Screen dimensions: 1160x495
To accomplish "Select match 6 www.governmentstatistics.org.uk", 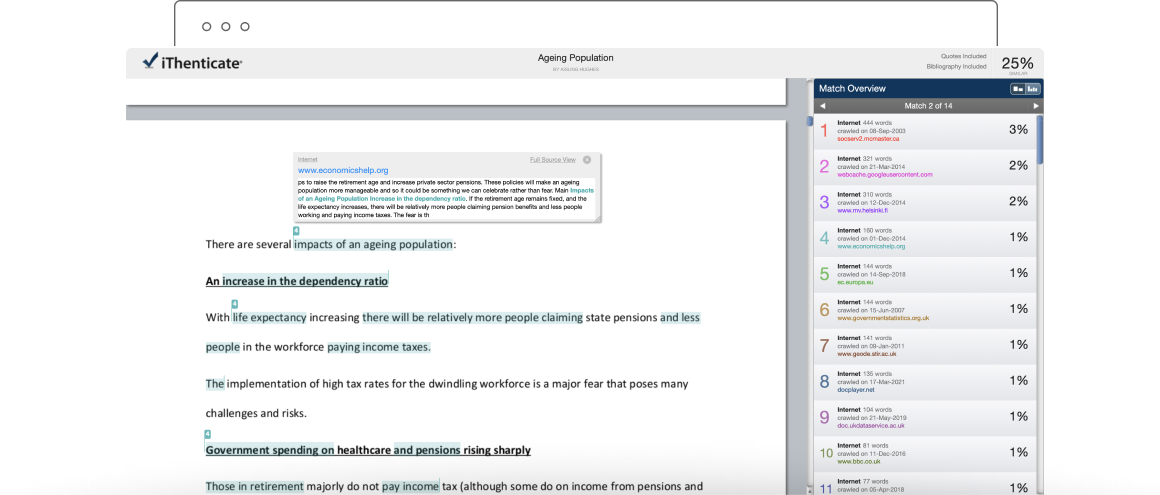I will pyautogui.click(x=925, y=311).
